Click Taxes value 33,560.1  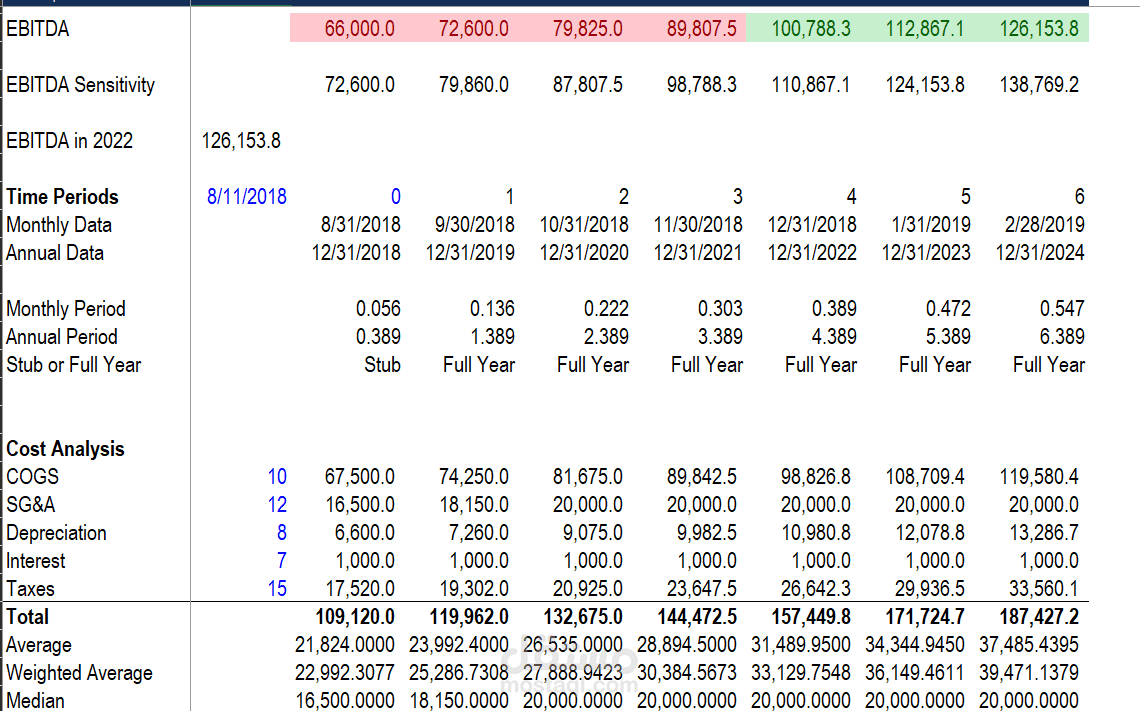coord(1043,588)
